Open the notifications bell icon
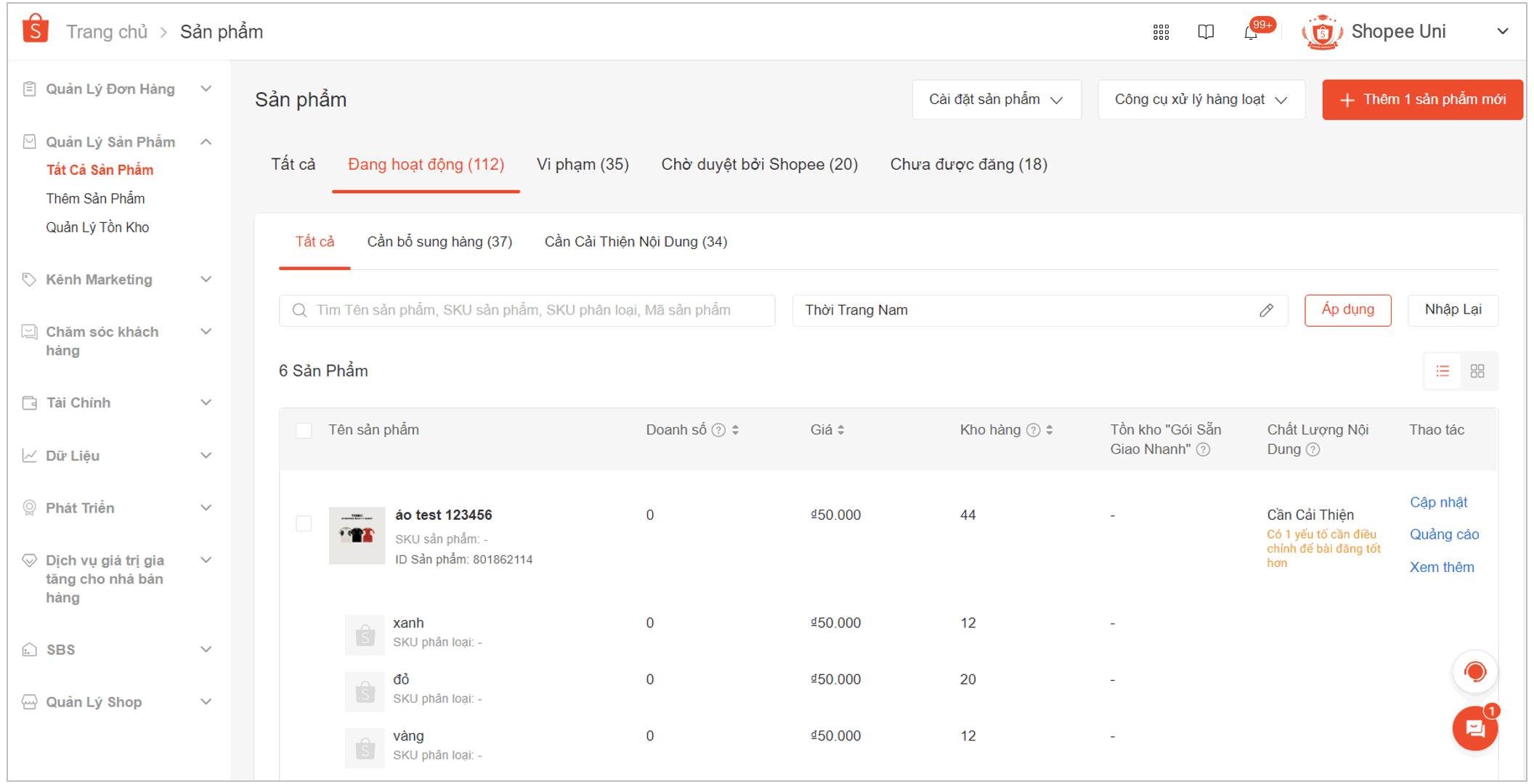 pyautogui.click(x=1251, y=33)
